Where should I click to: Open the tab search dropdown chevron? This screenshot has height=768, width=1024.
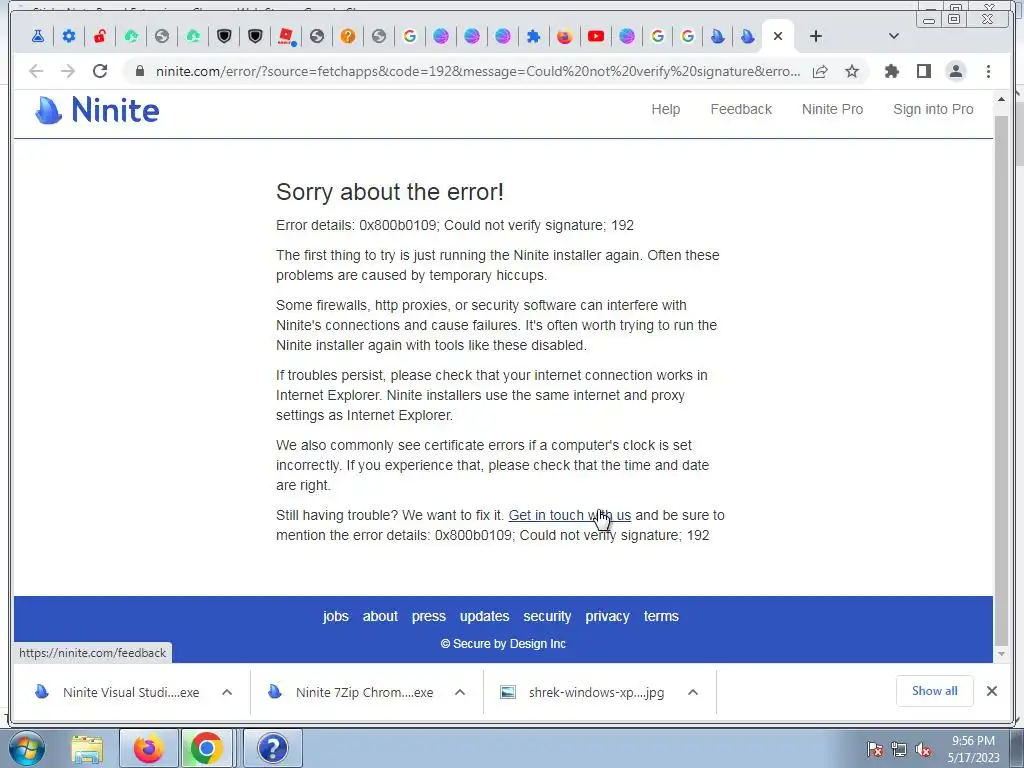894,37
